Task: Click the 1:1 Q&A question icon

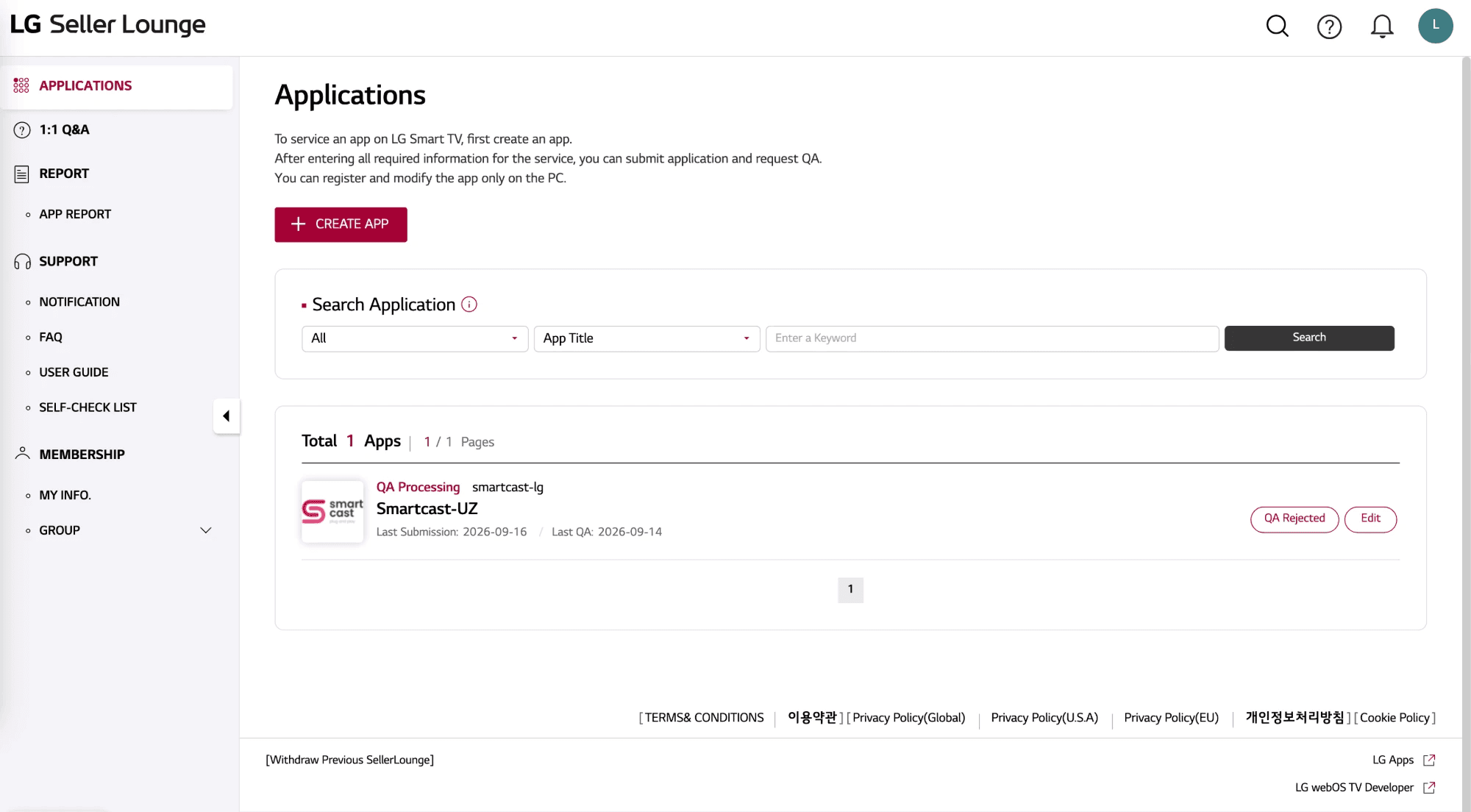Action: [22, 130]
